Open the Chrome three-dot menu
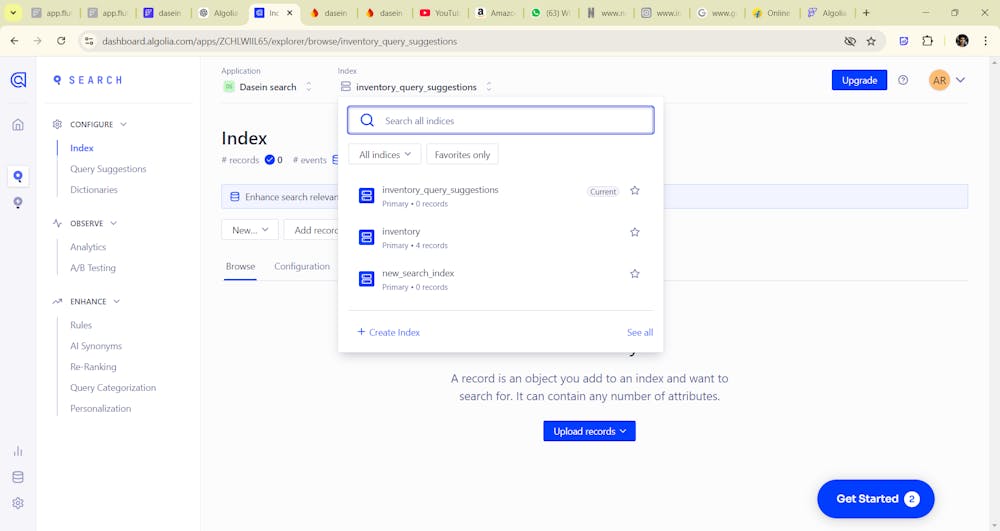The width and height of the screenshot is (1000, 531). tap(985, 41)
